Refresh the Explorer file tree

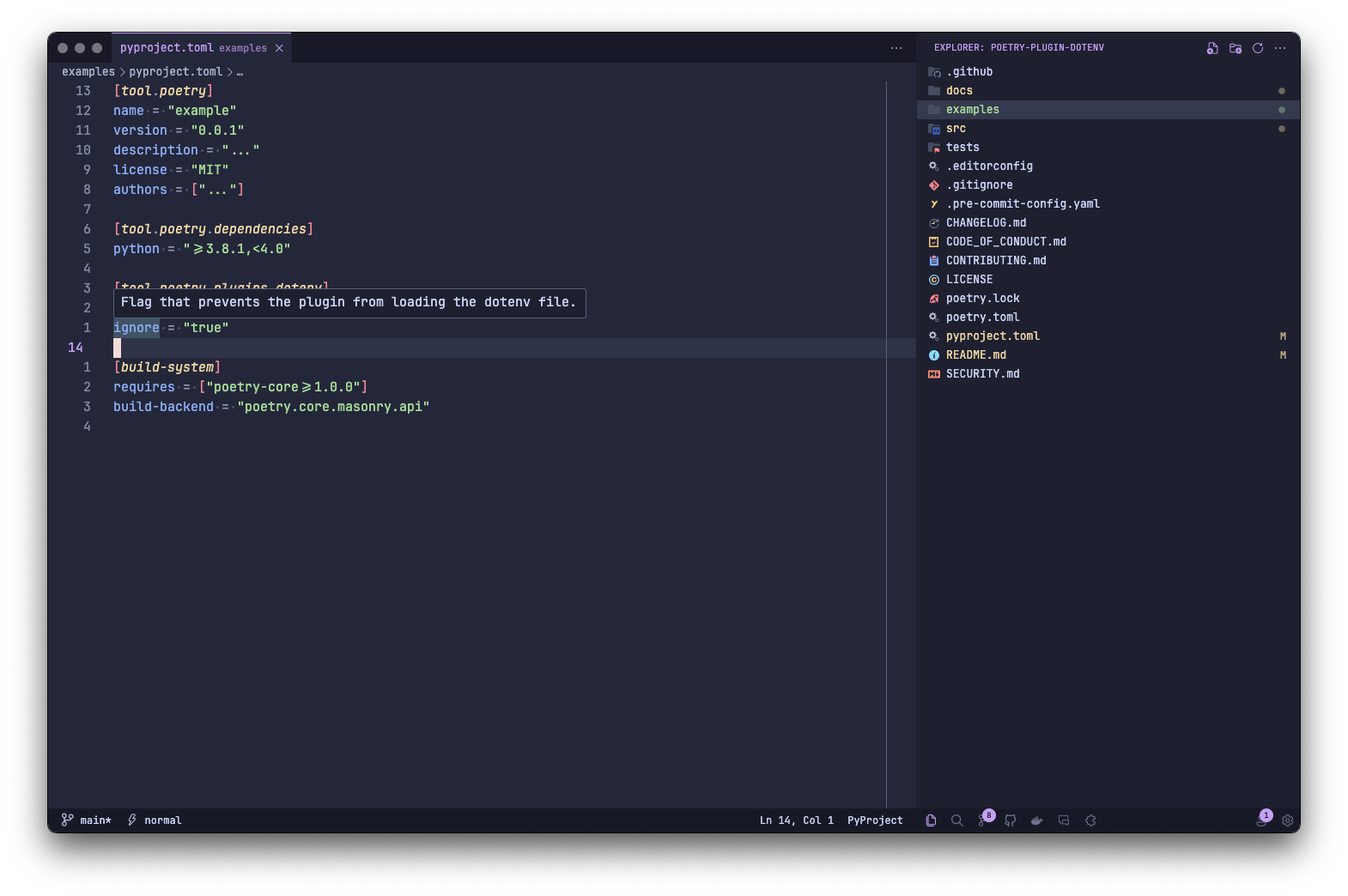(1257, 48)
